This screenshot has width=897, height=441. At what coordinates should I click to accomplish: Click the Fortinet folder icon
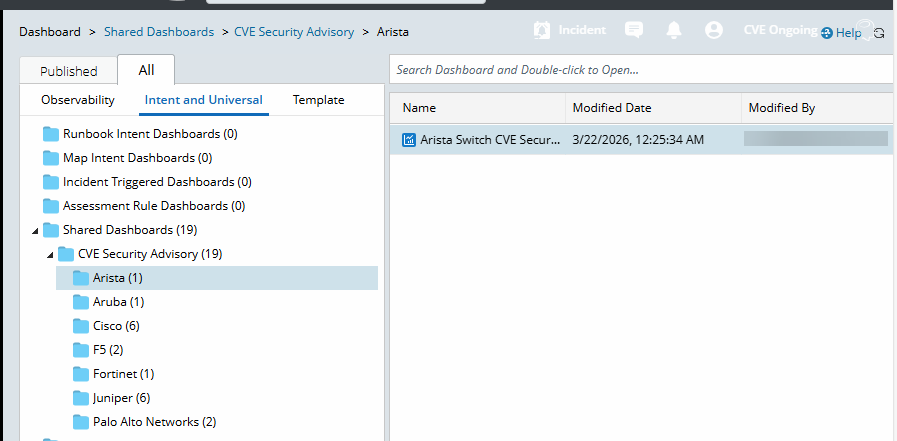81,374
